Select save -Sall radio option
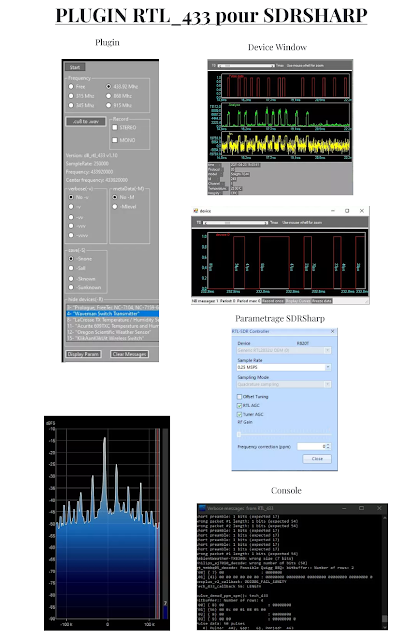The height and width of the screenshot is (640, 419). point(71,268)
